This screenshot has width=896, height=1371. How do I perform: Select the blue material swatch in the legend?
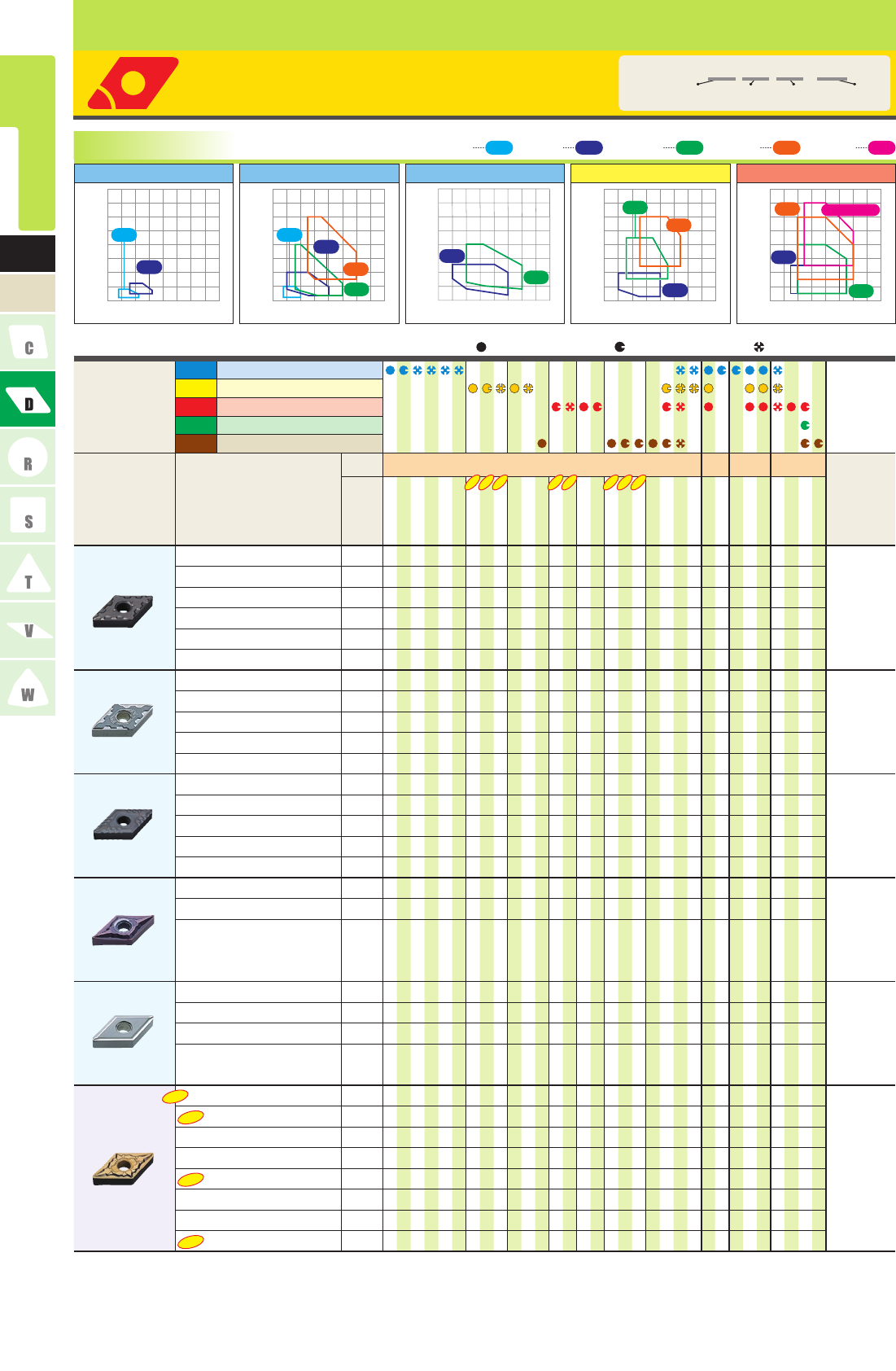click(196, 370)
